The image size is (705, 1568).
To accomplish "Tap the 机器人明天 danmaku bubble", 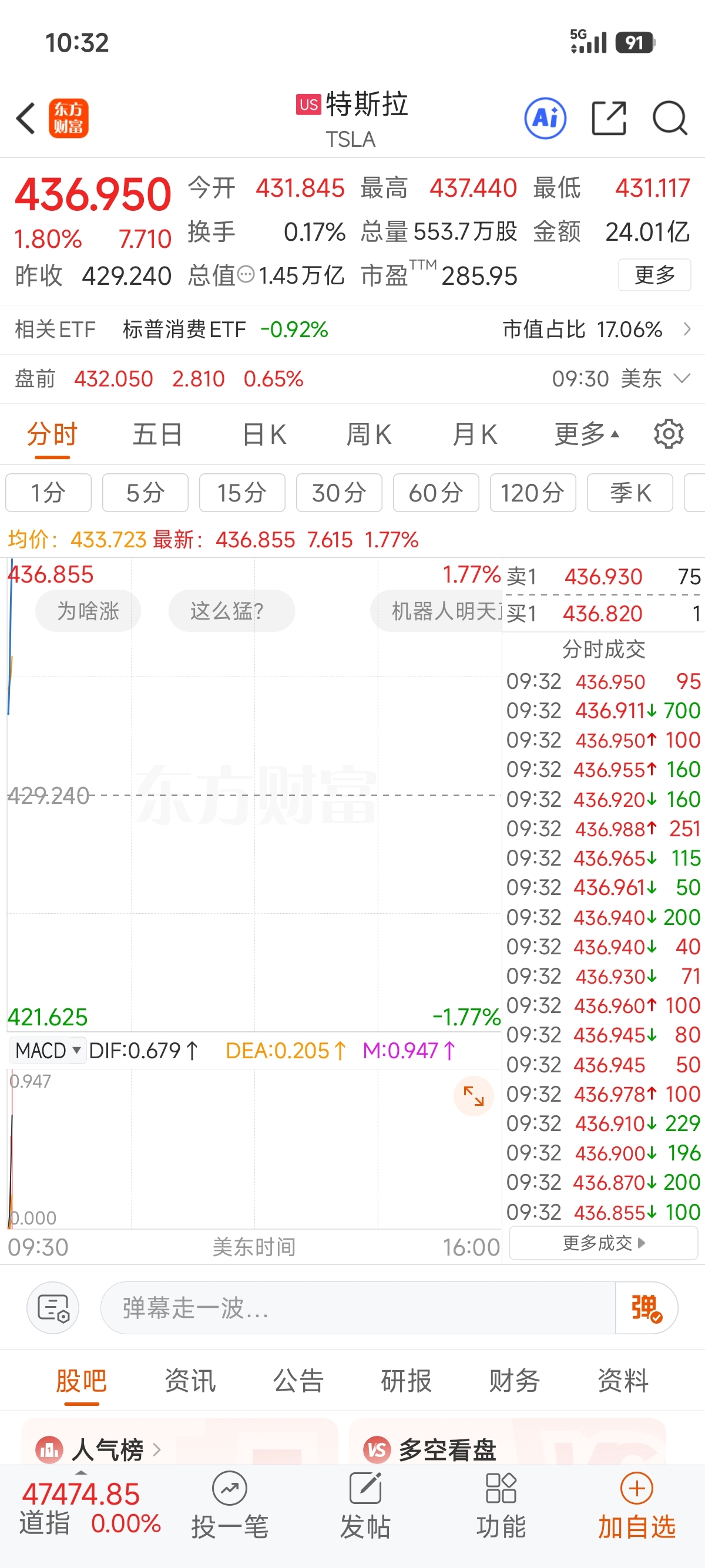I will point(436,611).
